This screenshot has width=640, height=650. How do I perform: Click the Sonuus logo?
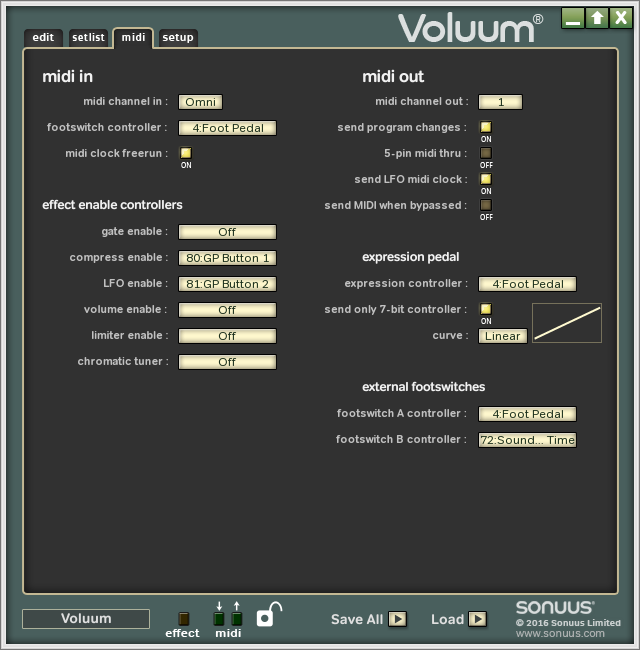pyautogui.click(x=555, y=608)
